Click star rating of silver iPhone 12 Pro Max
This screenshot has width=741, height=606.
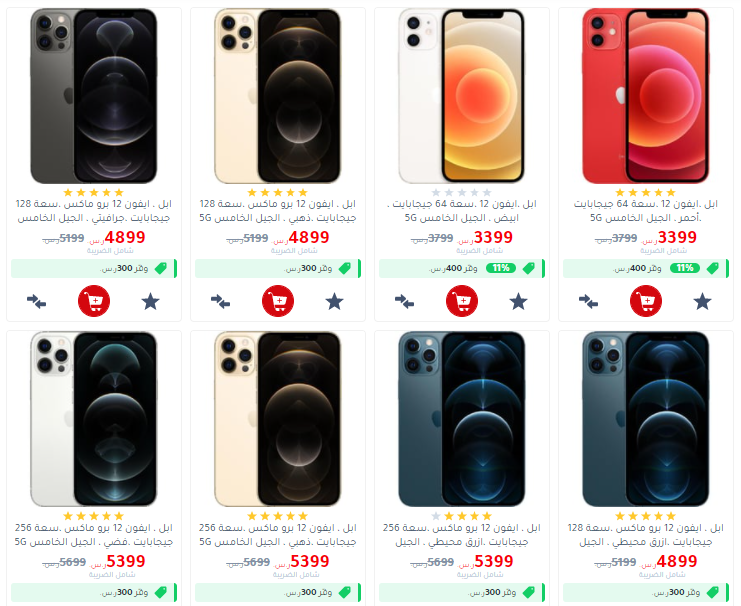click(94, 516)
